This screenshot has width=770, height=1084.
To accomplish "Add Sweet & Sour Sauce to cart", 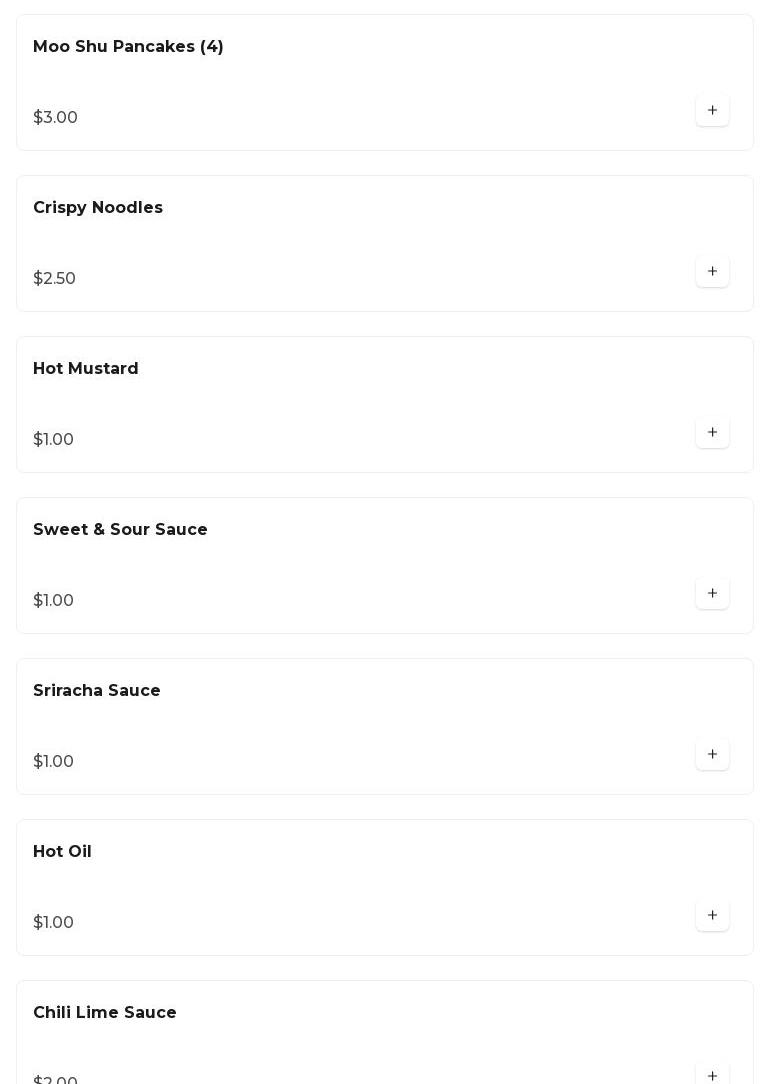I will 712,594.
